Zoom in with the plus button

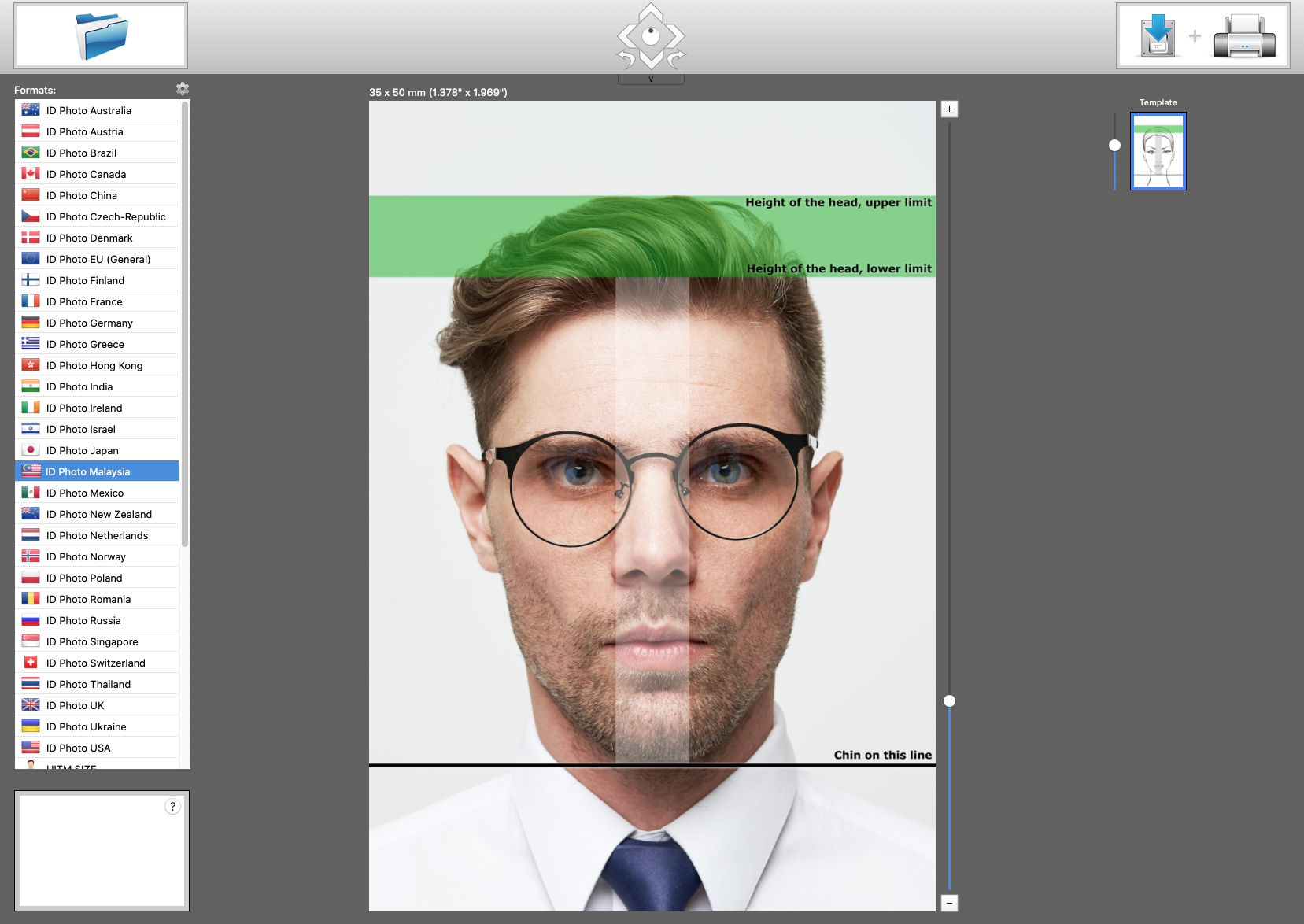point(949,109)
